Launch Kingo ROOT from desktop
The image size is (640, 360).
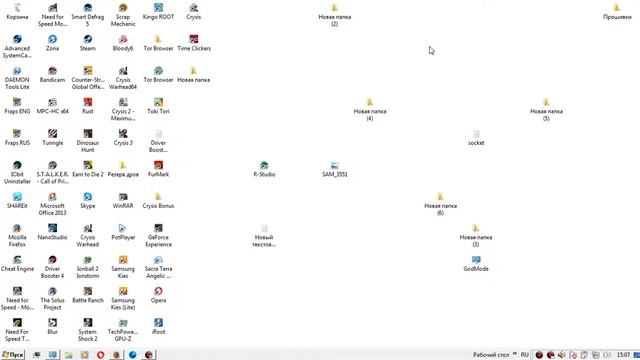158,12
